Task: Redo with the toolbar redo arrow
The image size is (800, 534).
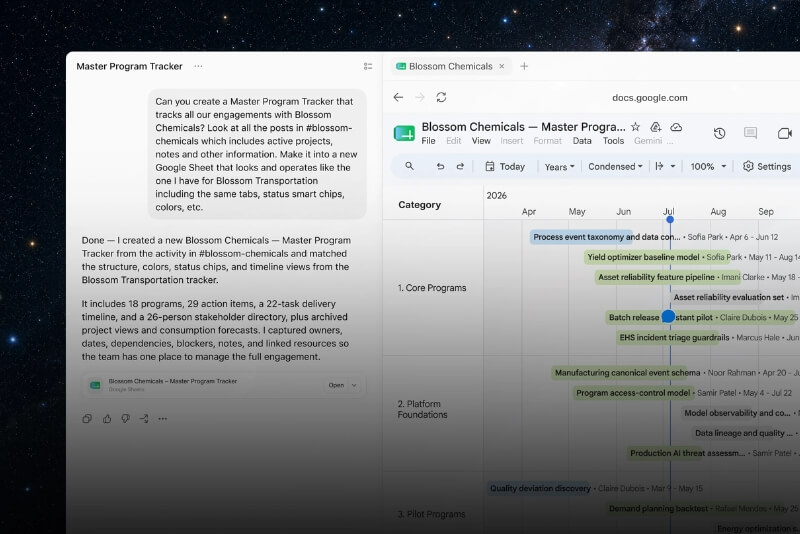Action: click(x=460, y=166)
